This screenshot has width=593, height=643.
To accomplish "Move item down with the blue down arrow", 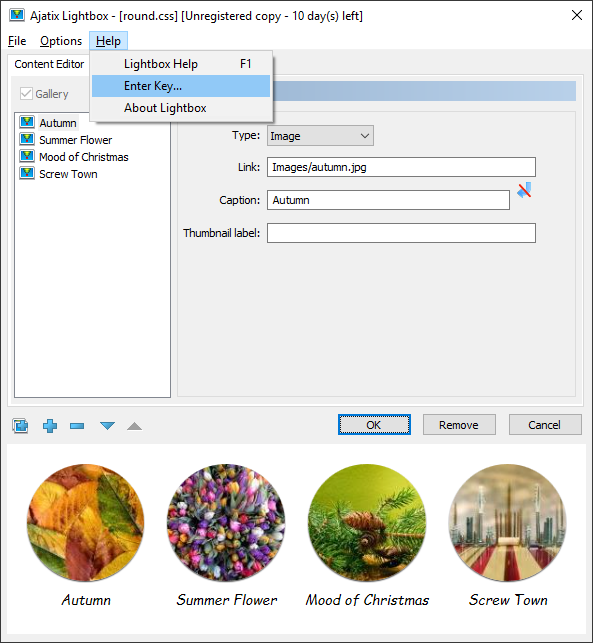I will pyautogui.click(x=107, y=426).
